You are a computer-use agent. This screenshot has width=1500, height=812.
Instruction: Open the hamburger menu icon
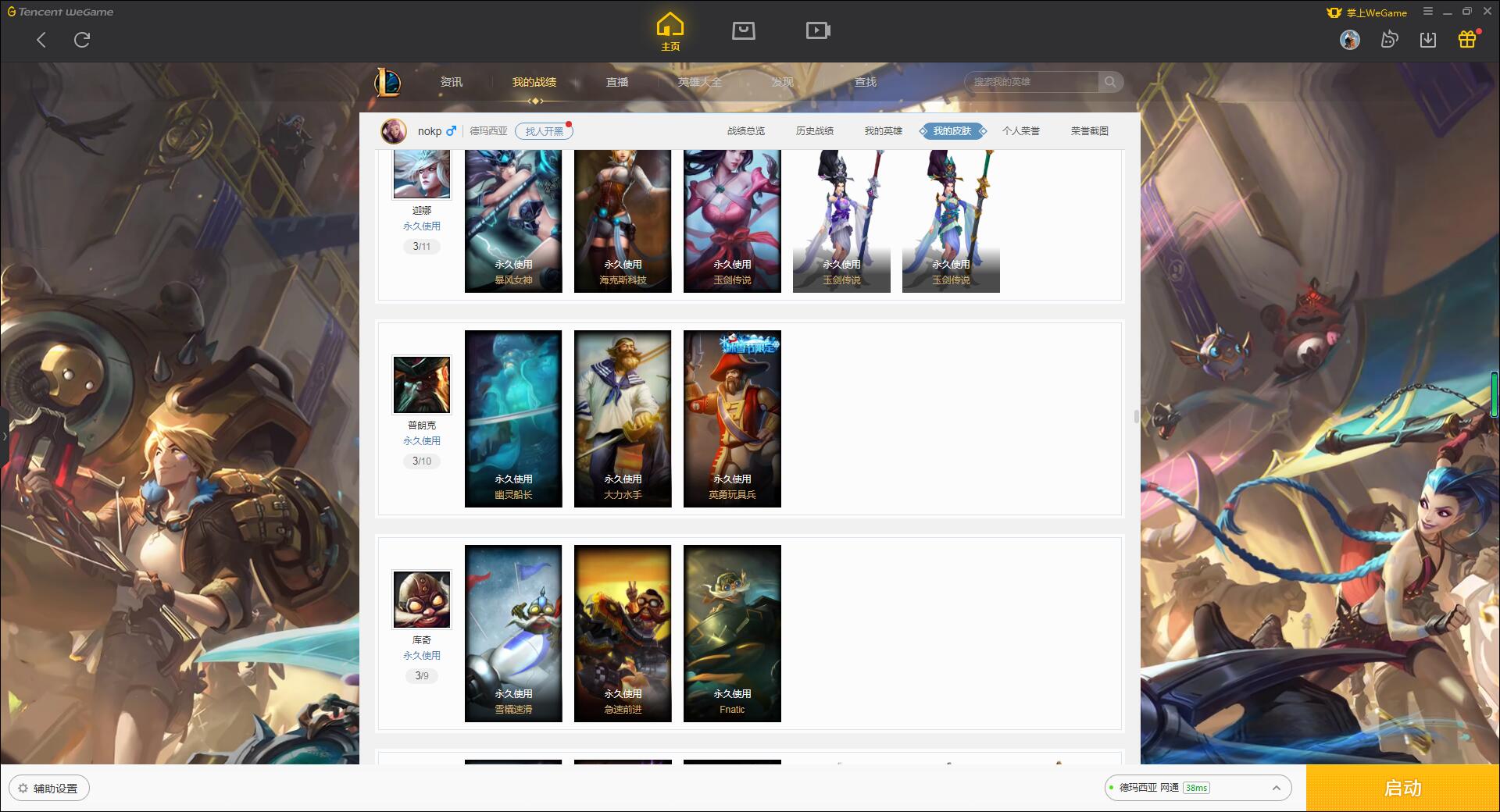(1428, 12)
